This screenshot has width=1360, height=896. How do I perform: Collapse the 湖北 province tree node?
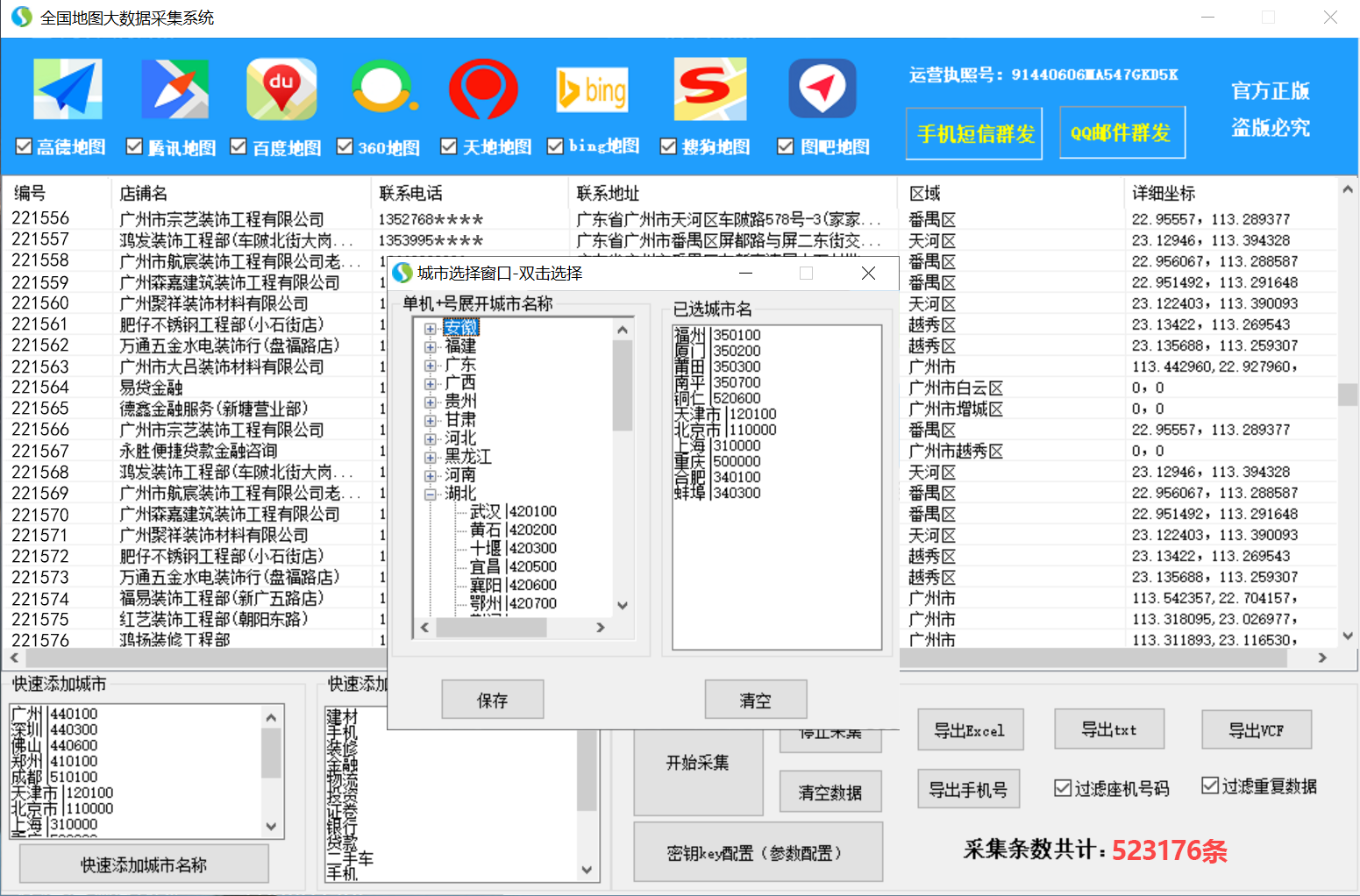[431, 494]
